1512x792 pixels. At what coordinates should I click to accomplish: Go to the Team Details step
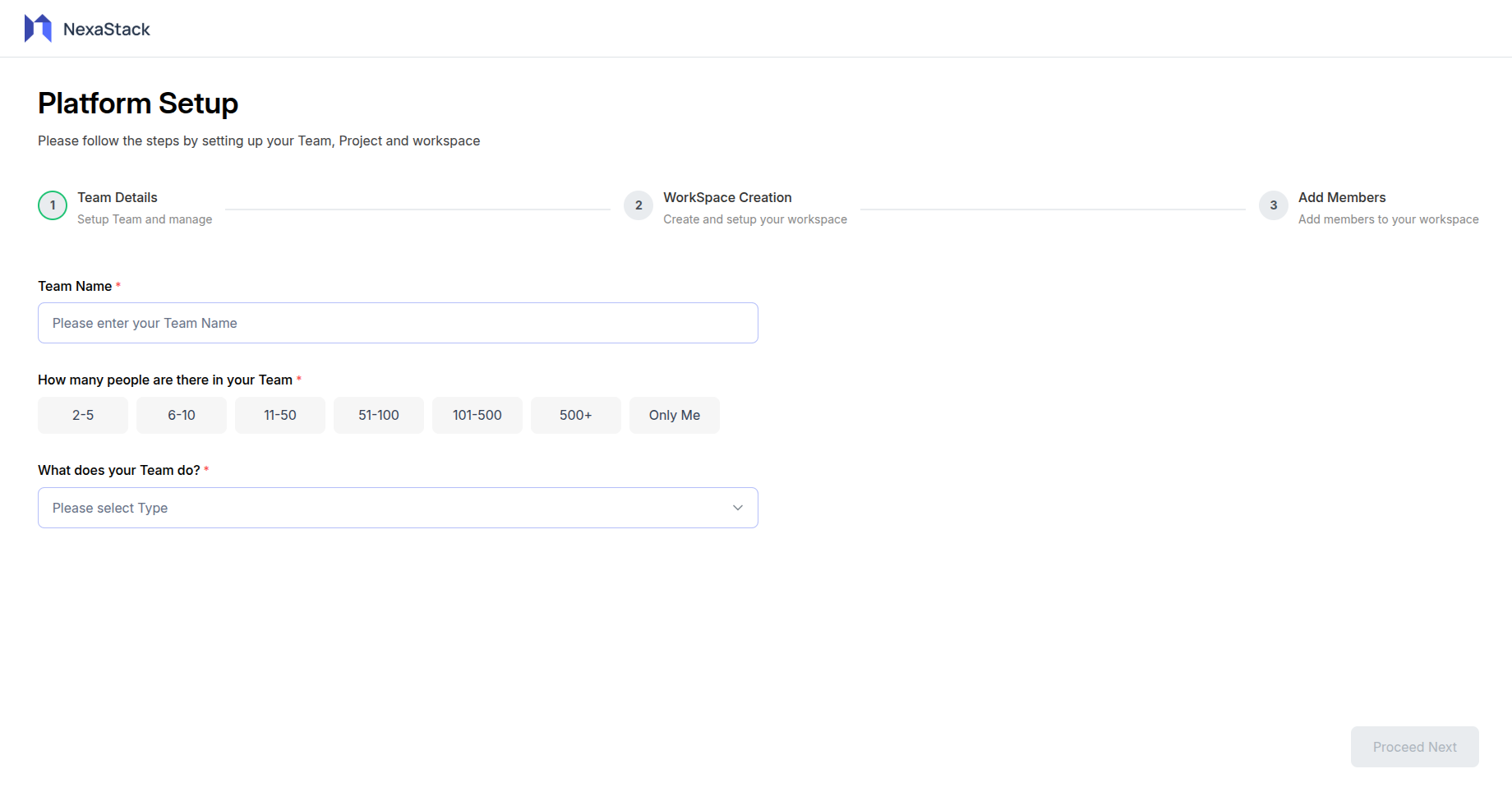(118, 198)
